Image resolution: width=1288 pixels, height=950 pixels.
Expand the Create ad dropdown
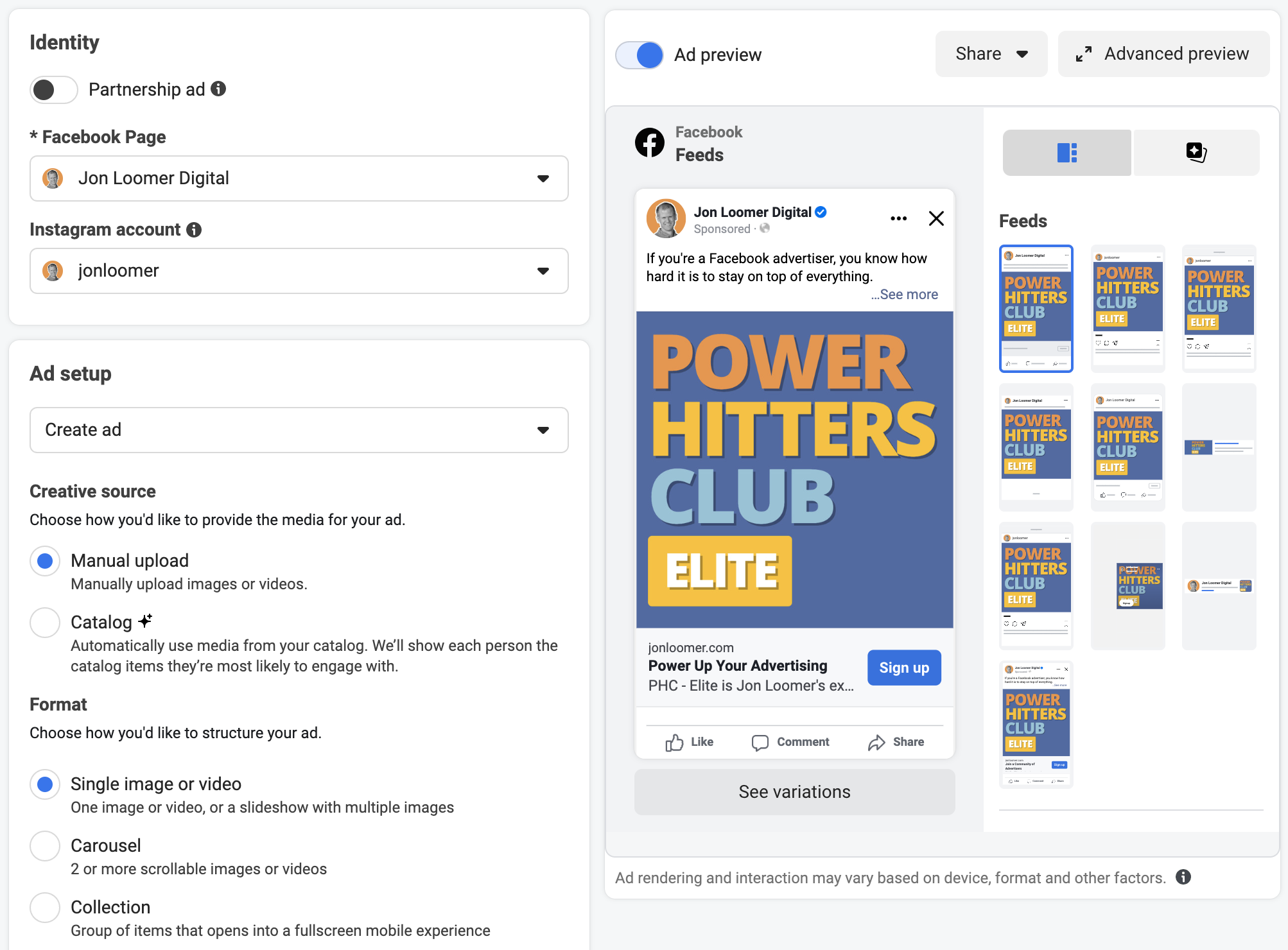(299, 430)
